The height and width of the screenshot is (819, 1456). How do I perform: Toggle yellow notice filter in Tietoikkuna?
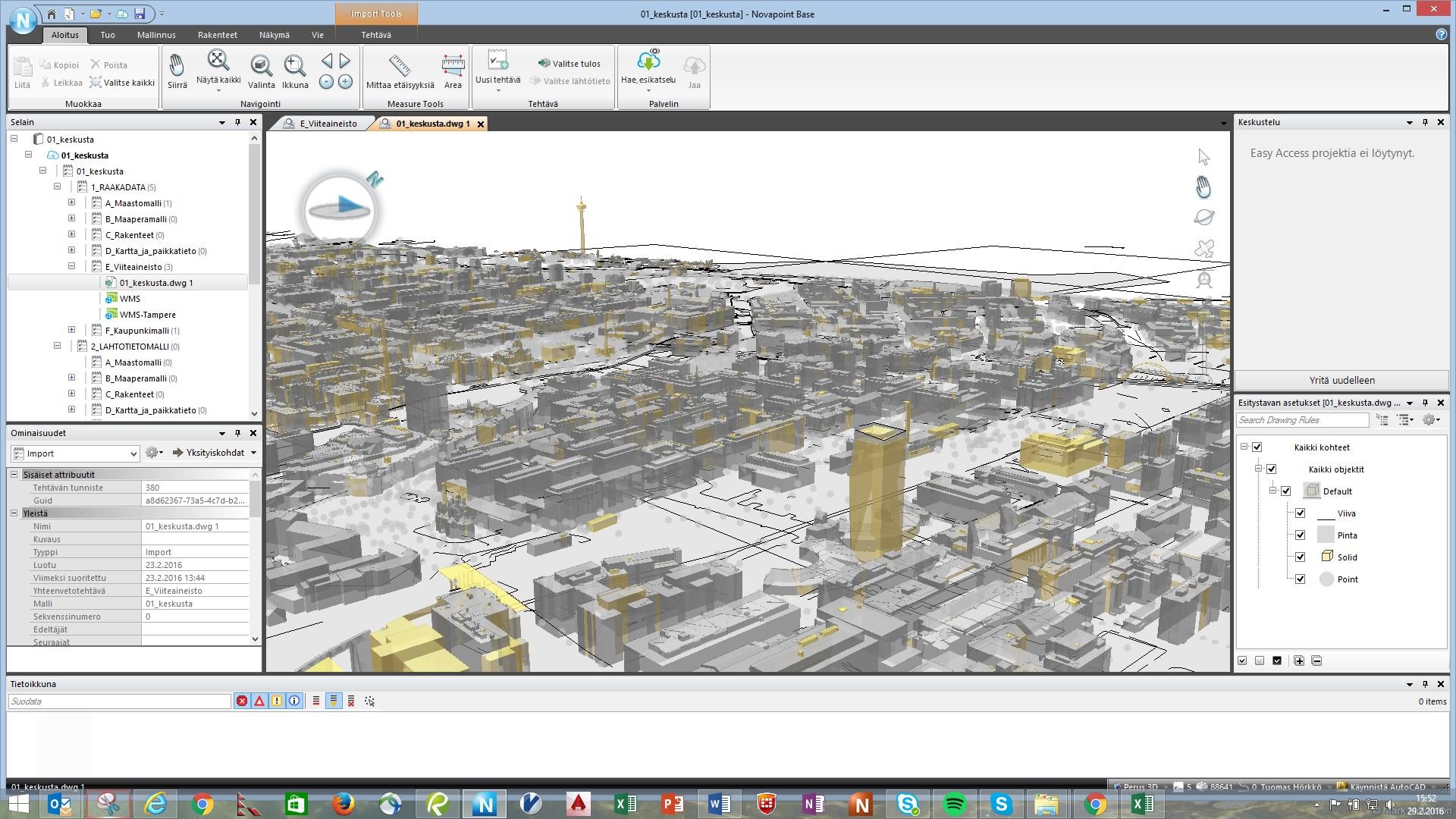point(277,701)
